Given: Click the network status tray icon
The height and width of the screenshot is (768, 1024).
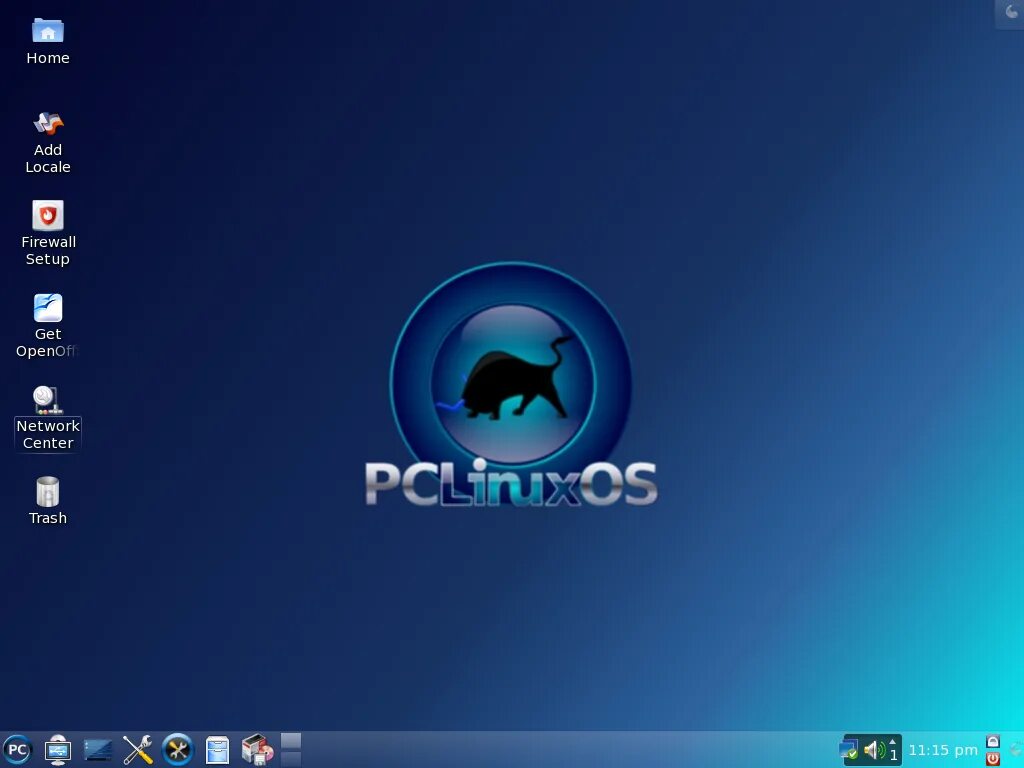Looking at the screenshot, I should click(849, 750).
